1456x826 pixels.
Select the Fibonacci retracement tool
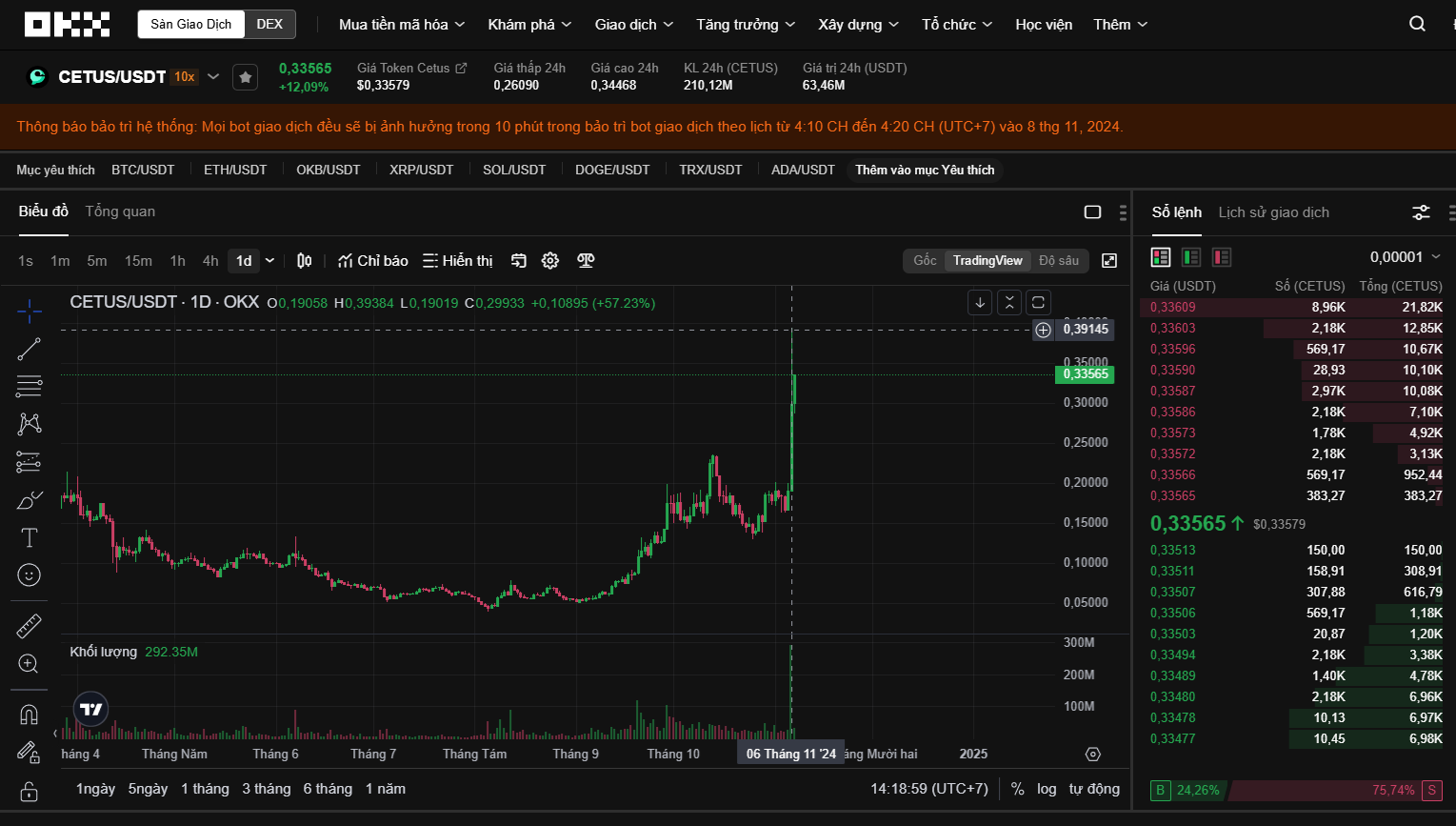tap(30, 386)
